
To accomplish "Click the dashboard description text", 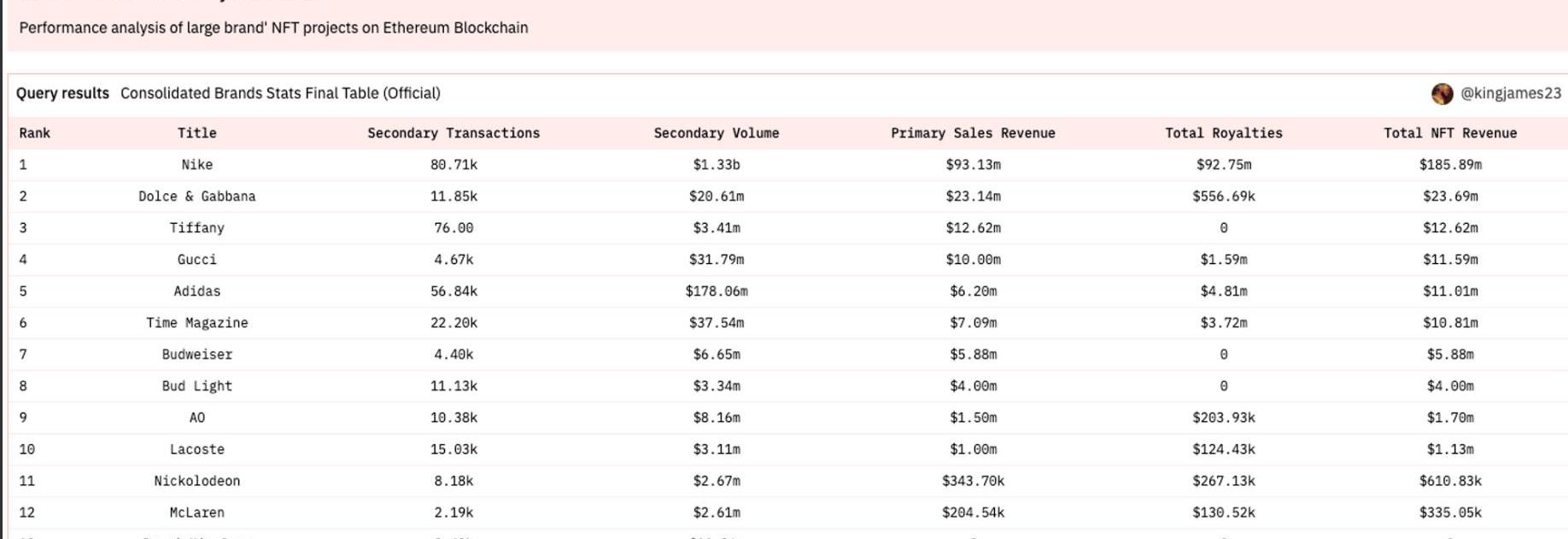I will pos(273,28).
